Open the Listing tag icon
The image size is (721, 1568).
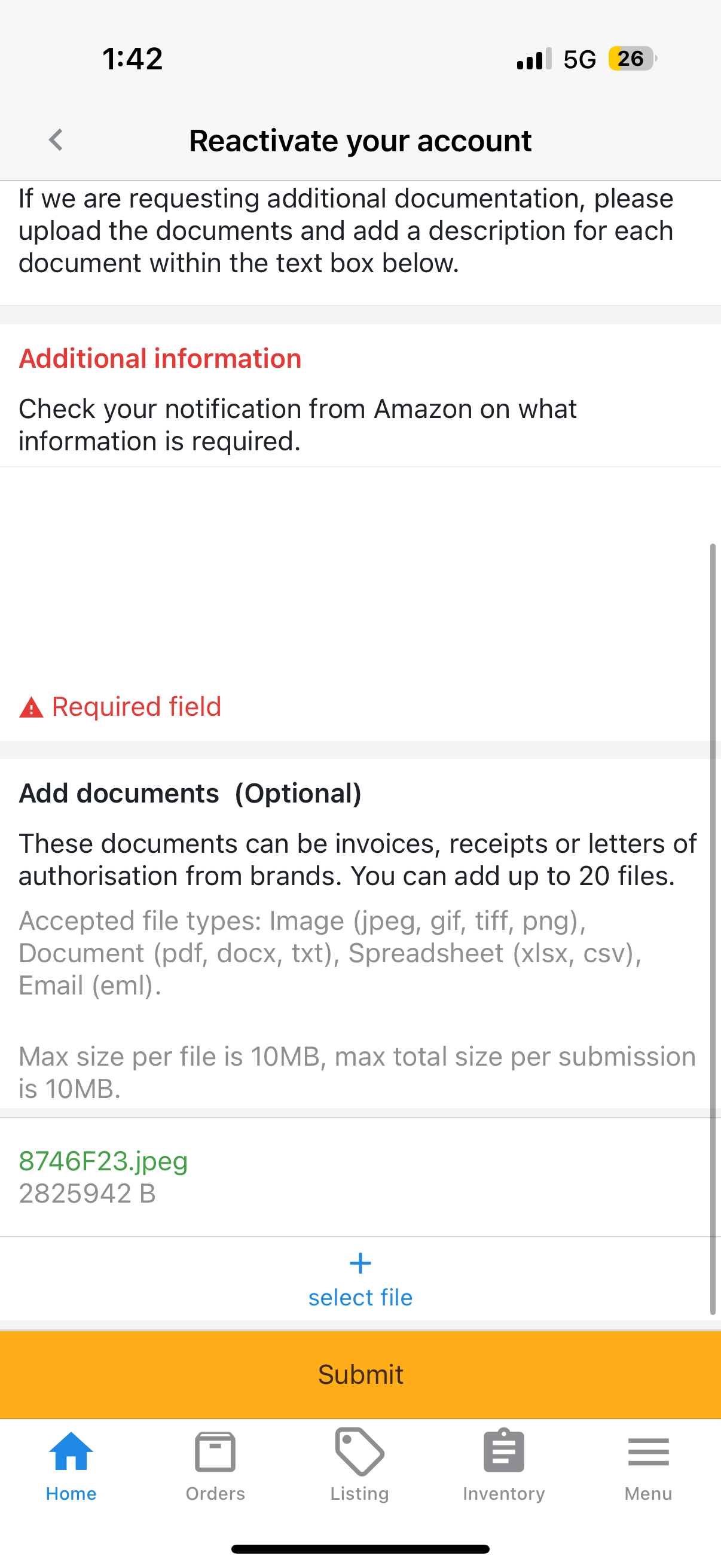pyautogui.click(x=359, y=1452)
